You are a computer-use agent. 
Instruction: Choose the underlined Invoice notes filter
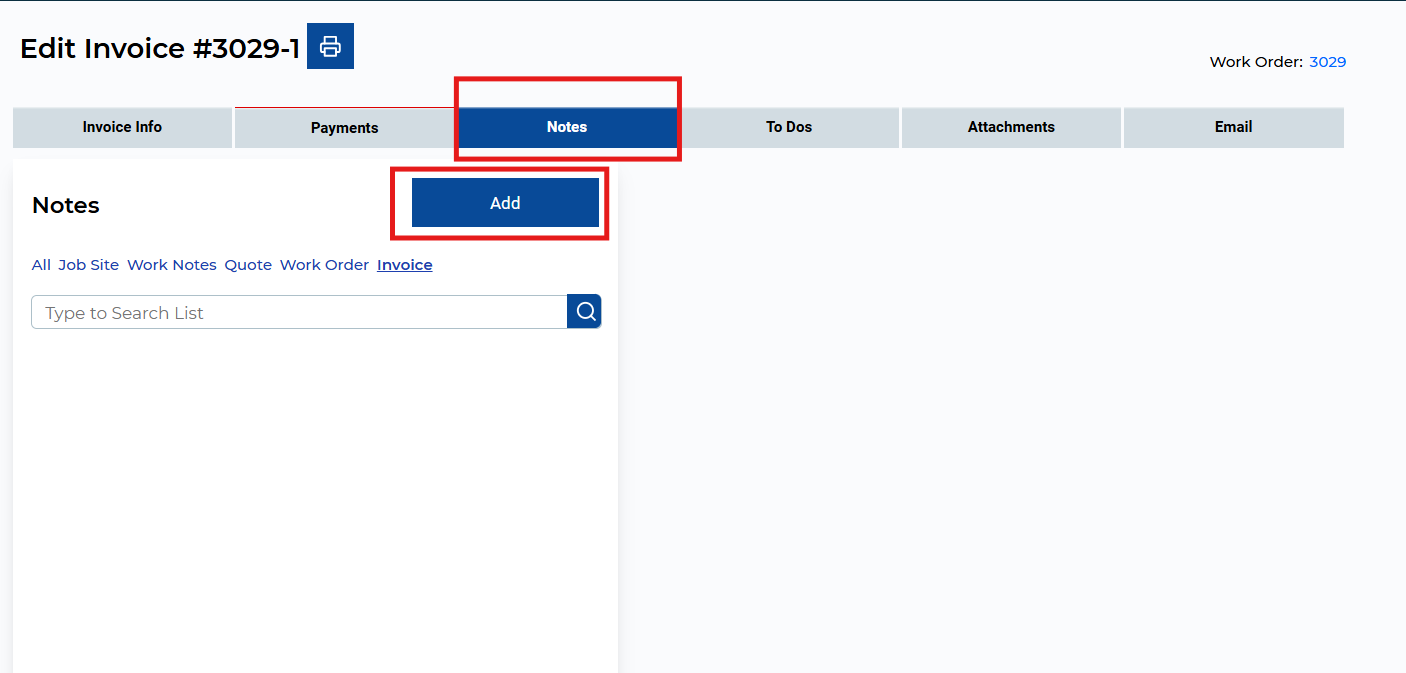click(405, 265)
